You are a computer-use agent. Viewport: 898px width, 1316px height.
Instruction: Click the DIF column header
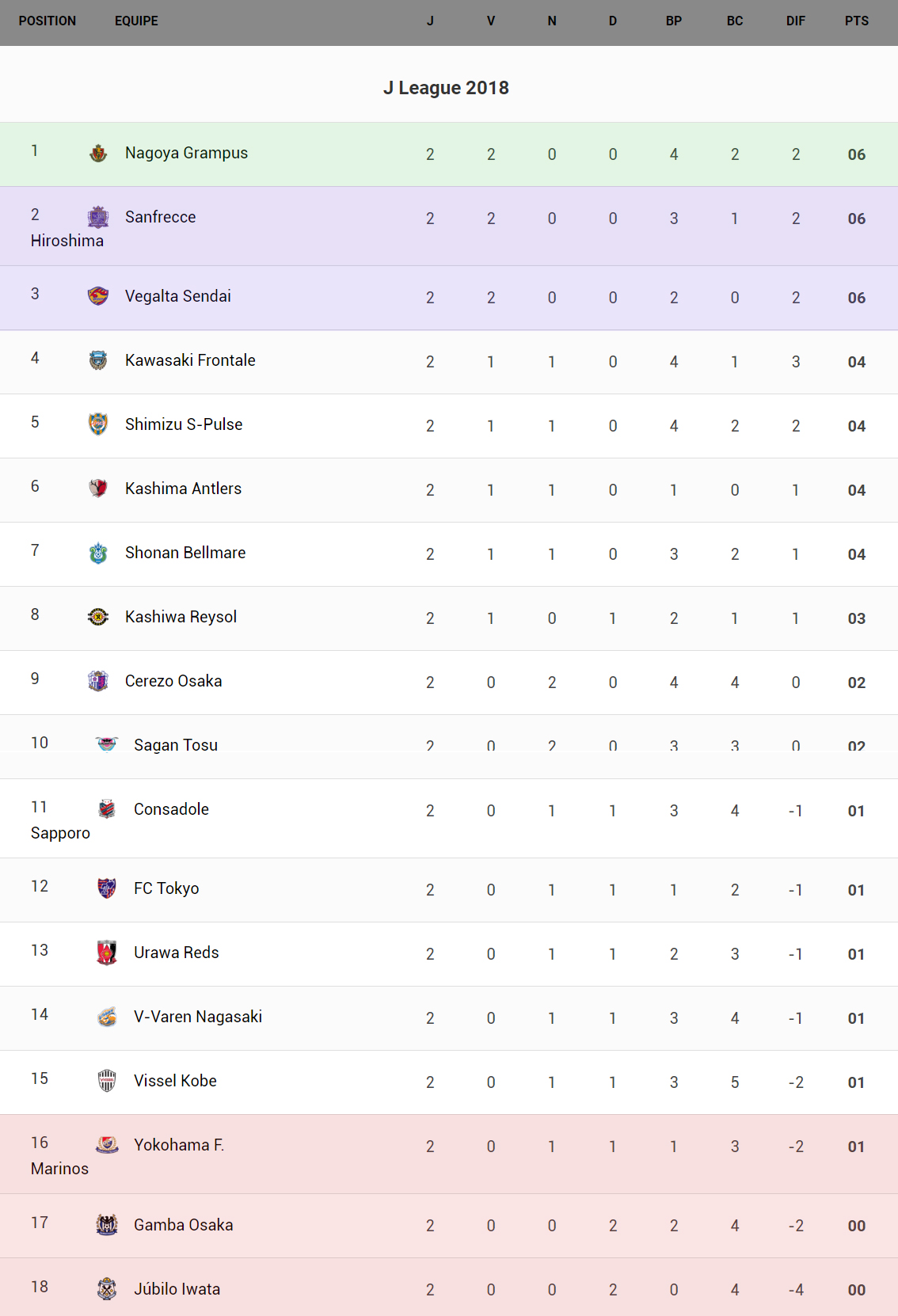pyautogui.click(x=795, y=21)
